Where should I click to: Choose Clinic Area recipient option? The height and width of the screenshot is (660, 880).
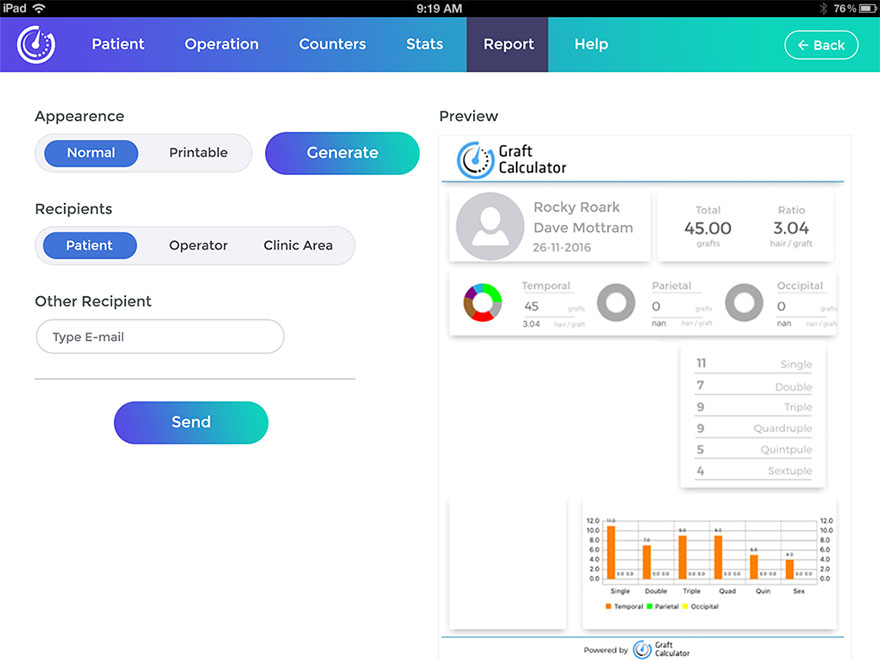(x=298, y=245)
